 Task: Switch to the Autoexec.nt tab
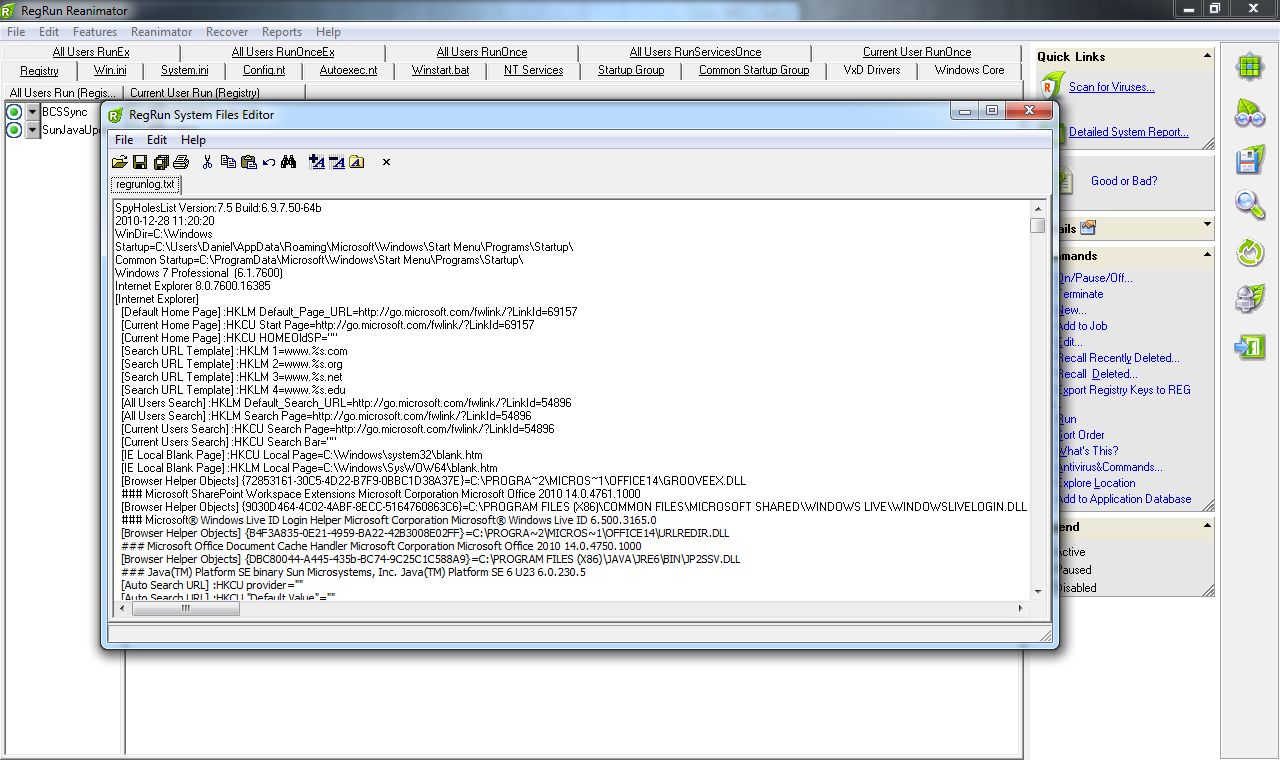pyautogui.click(x=349, y=70)
